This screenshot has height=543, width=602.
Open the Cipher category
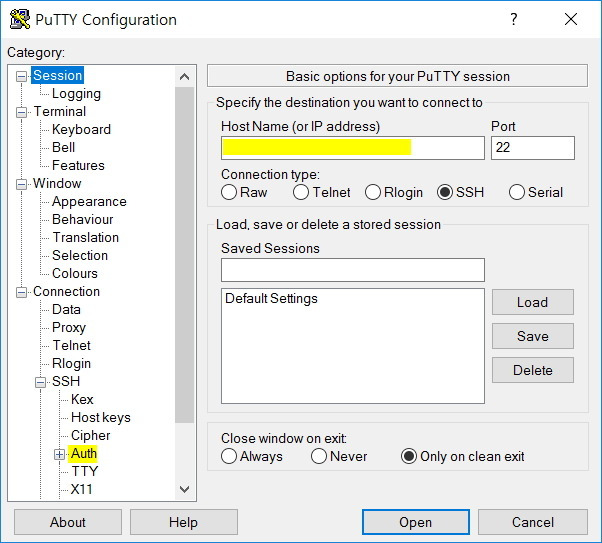point(91,435)
